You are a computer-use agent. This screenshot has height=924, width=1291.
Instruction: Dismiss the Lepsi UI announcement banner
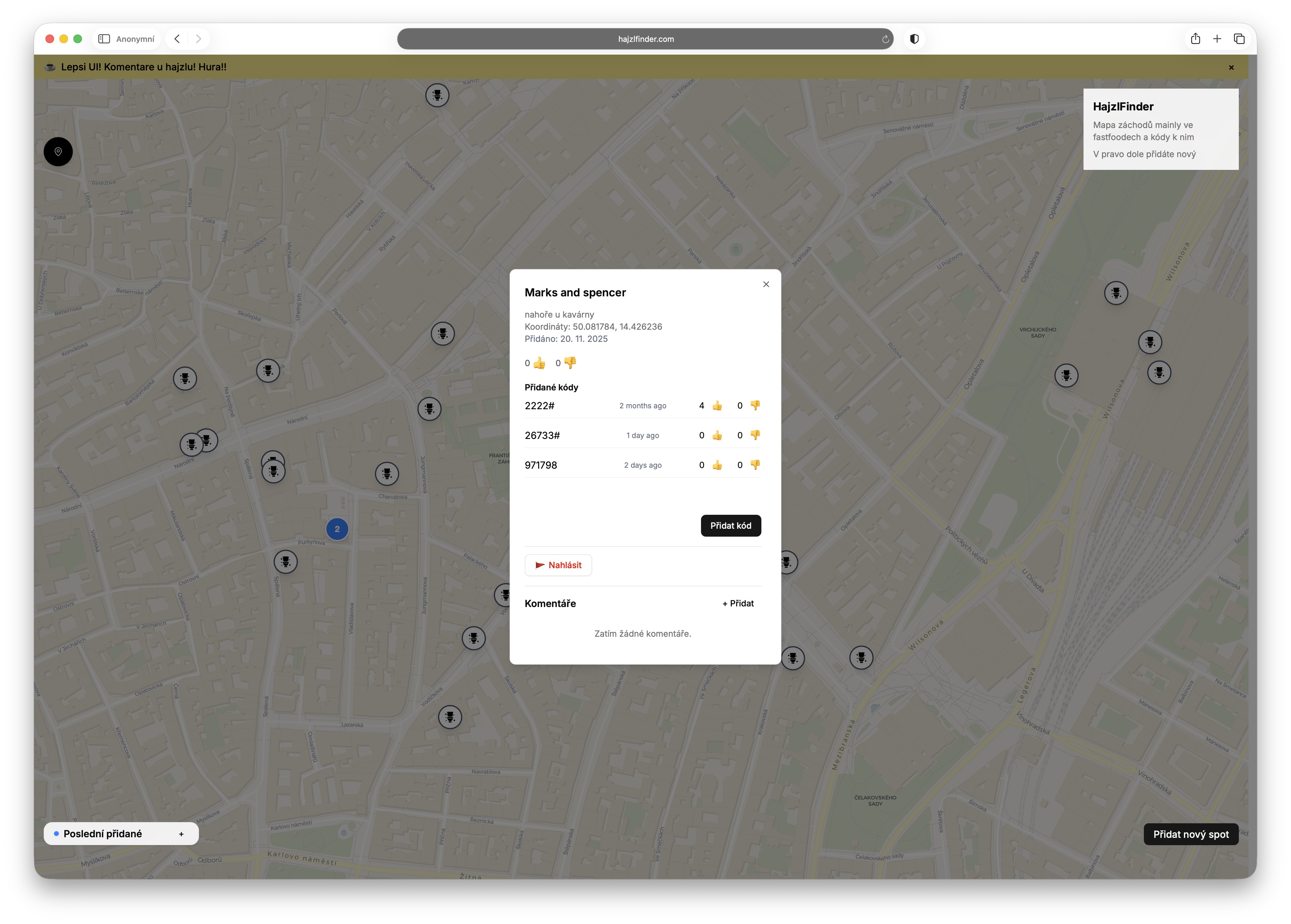pyautogui.click(x=1231, y=67)
